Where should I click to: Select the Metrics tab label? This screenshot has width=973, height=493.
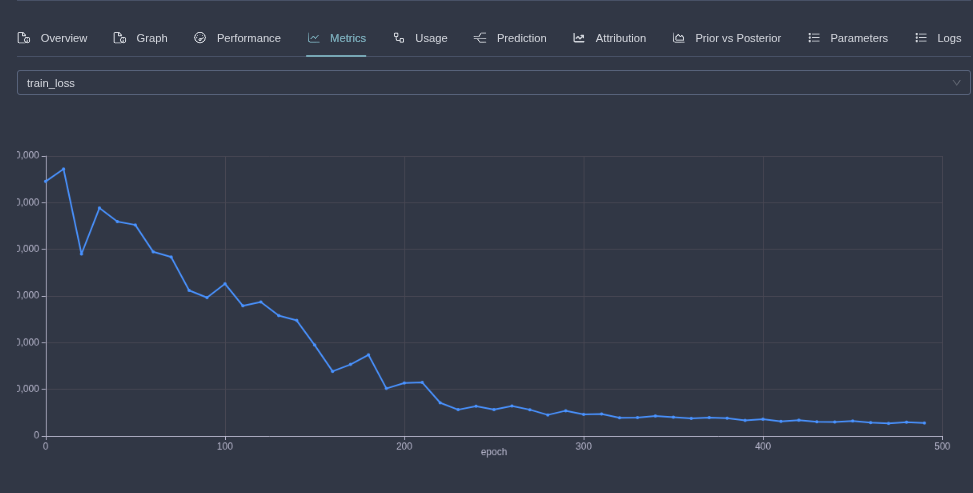click(348, 38)
